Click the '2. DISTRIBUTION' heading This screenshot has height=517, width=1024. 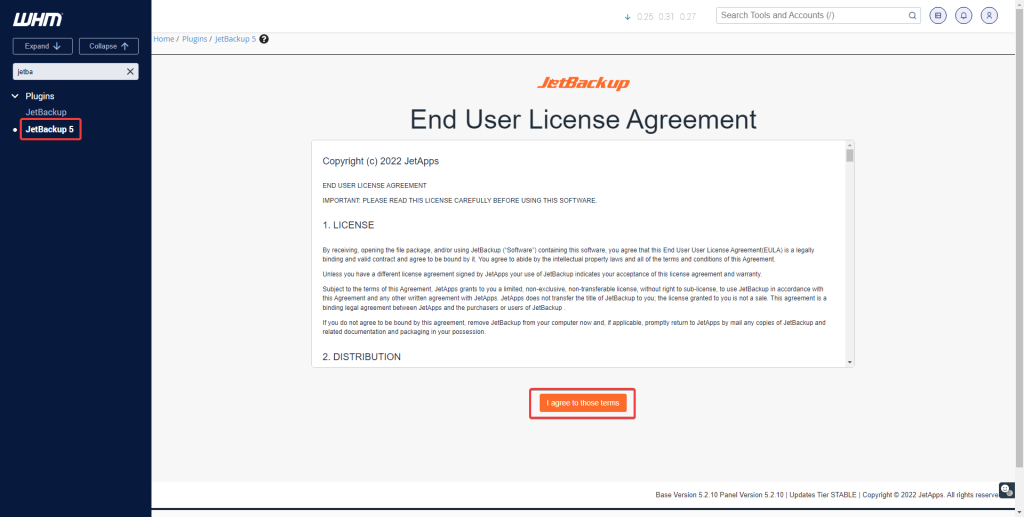click(361, 357)
